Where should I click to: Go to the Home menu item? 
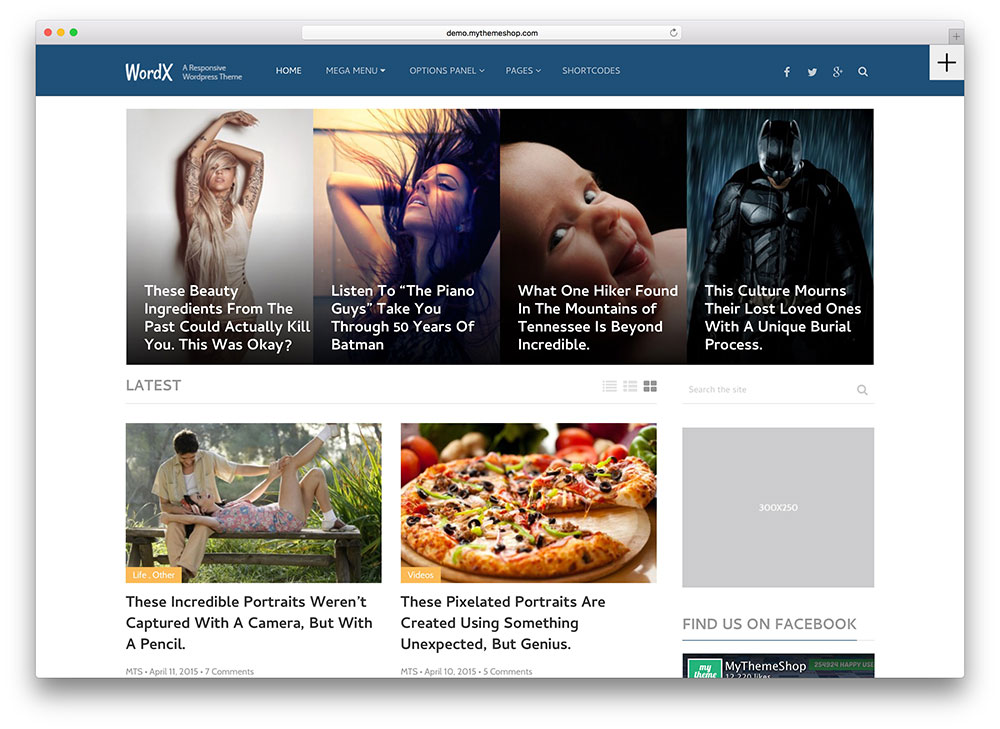(288, 71)
